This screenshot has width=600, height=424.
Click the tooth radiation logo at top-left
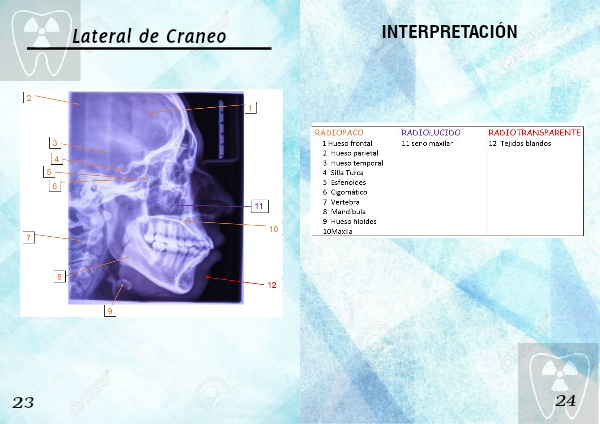(40, 40)
